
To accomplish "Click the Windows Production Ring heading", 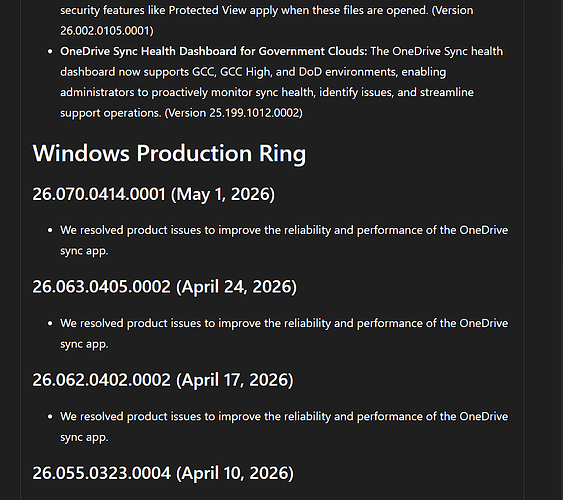I will pos(169,153).
